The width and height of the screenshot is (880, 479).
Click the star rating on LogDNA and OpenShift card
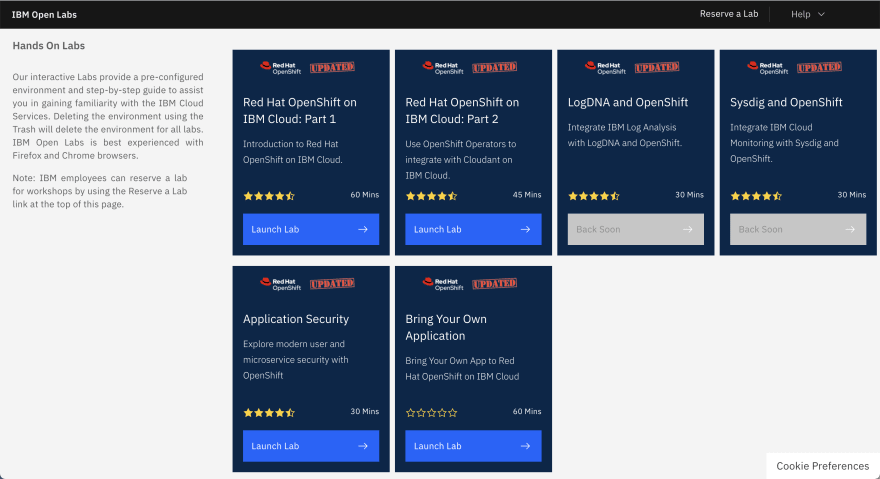594,196
